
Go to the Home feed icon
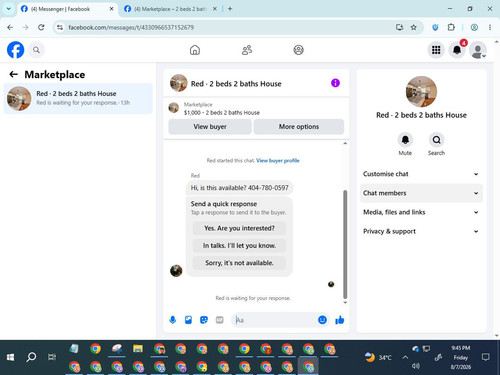pyautogui.click(x=195, y=50)
